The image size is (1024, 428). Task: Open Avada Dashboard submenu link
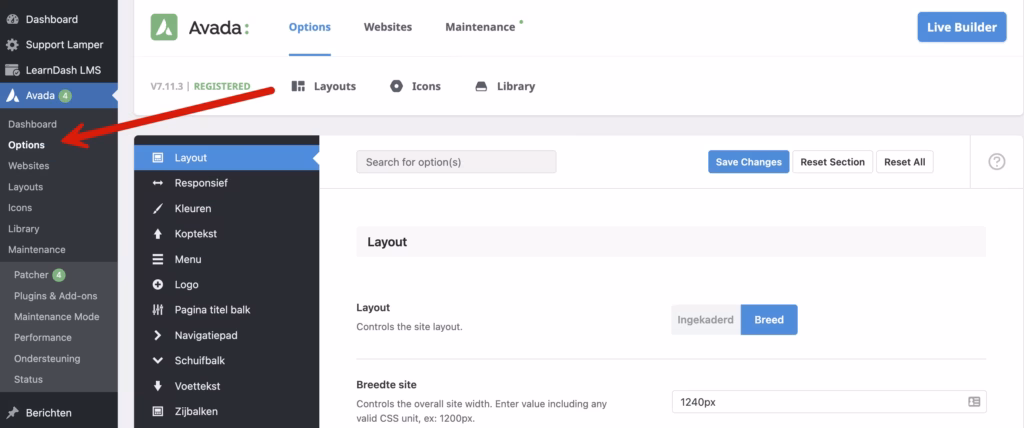pyautogui.click(x=32, y=124)
